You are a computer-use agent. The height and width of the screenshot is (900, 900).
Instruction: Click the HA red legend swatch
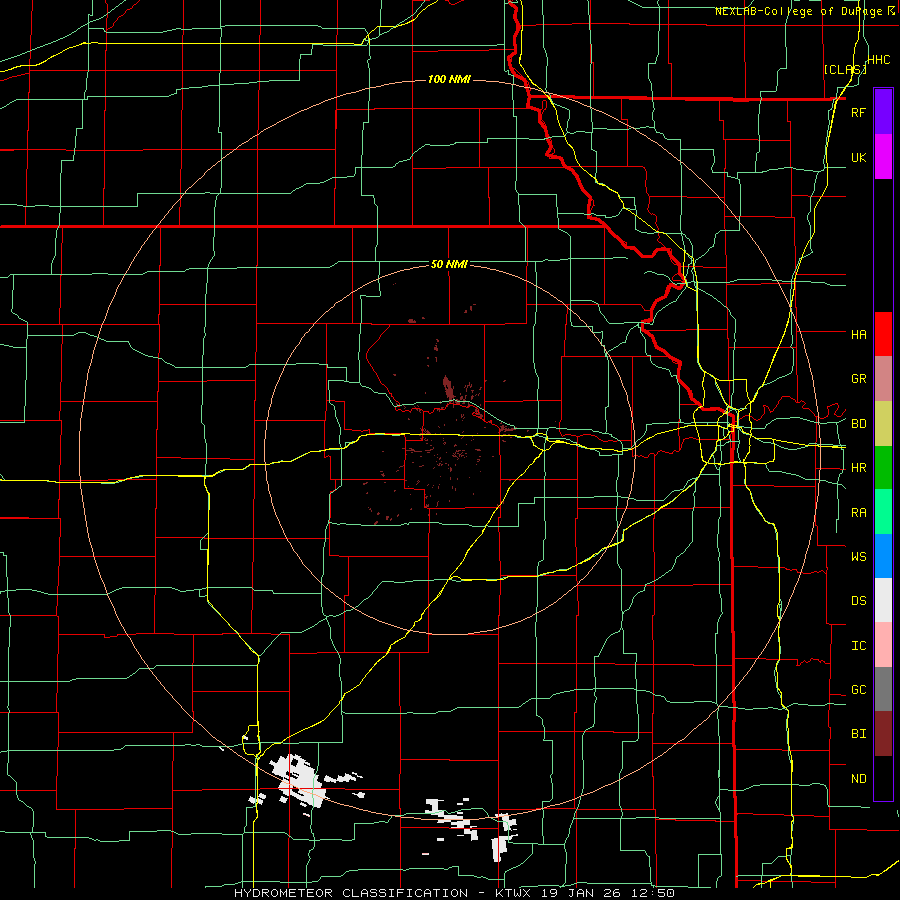[883, 334]
